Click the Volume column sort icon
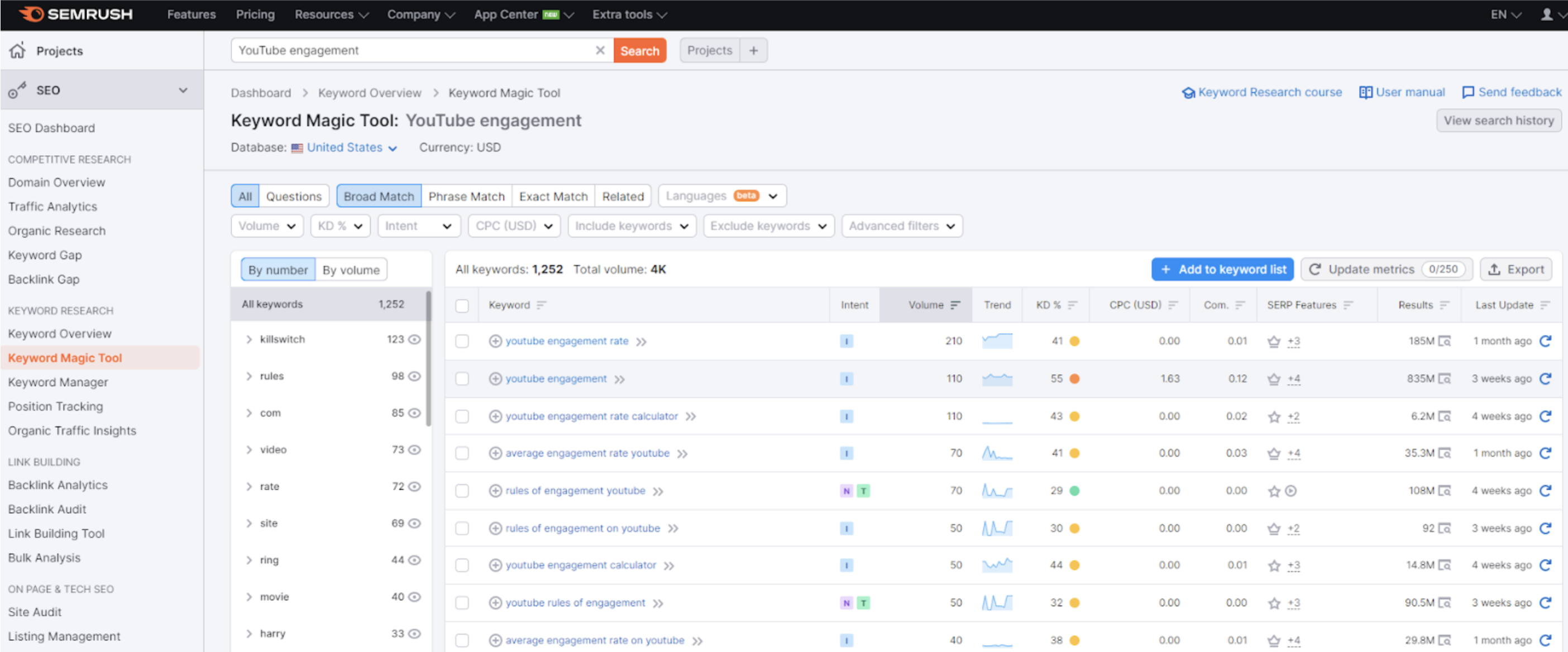Viewport: 1568px width, 652px height. click(x=955, y=305)
